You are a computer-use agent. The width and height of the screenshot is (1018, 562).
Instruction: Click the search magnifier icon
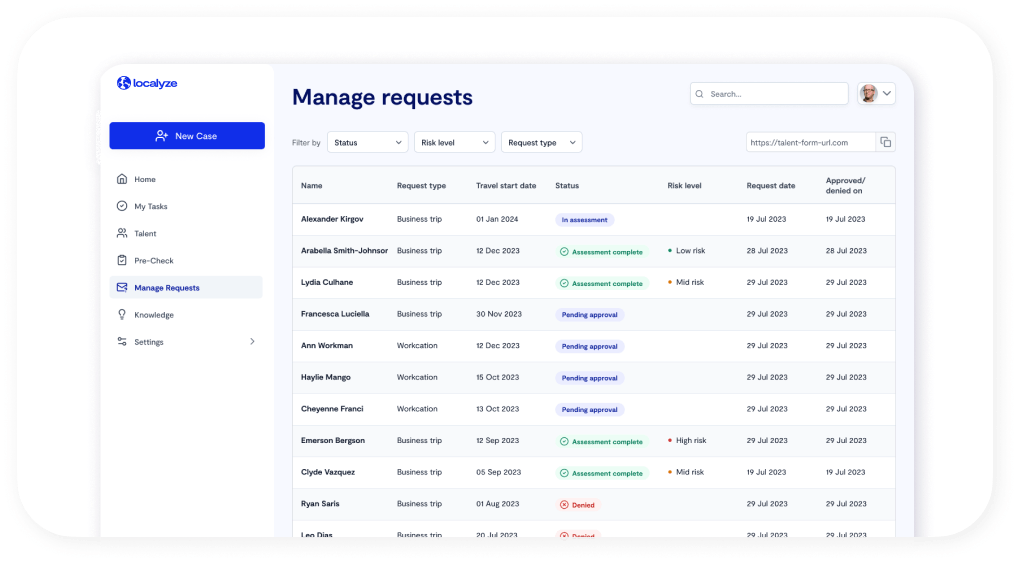pyautogui.click(x=699, y=94)
